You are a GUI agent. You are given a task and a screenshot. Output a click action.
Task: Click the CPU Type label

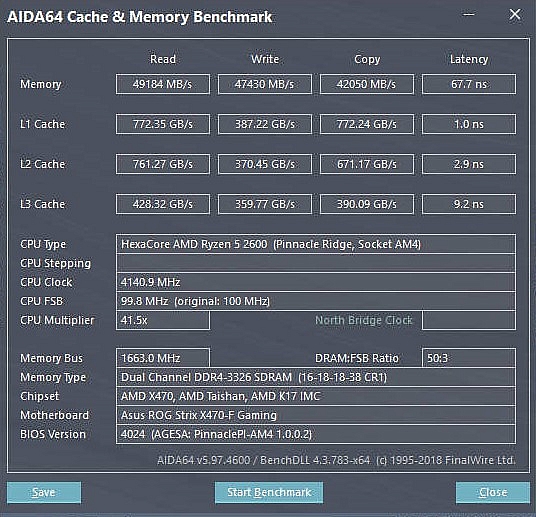pyautogui.click(x=43, y=244)
